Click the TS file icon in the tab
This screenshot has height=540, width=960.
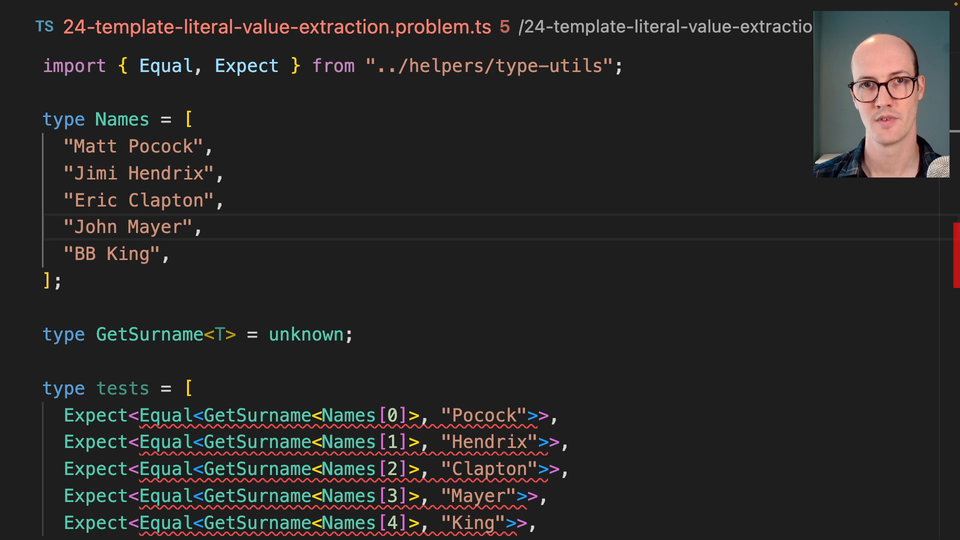tap(44, 27)
